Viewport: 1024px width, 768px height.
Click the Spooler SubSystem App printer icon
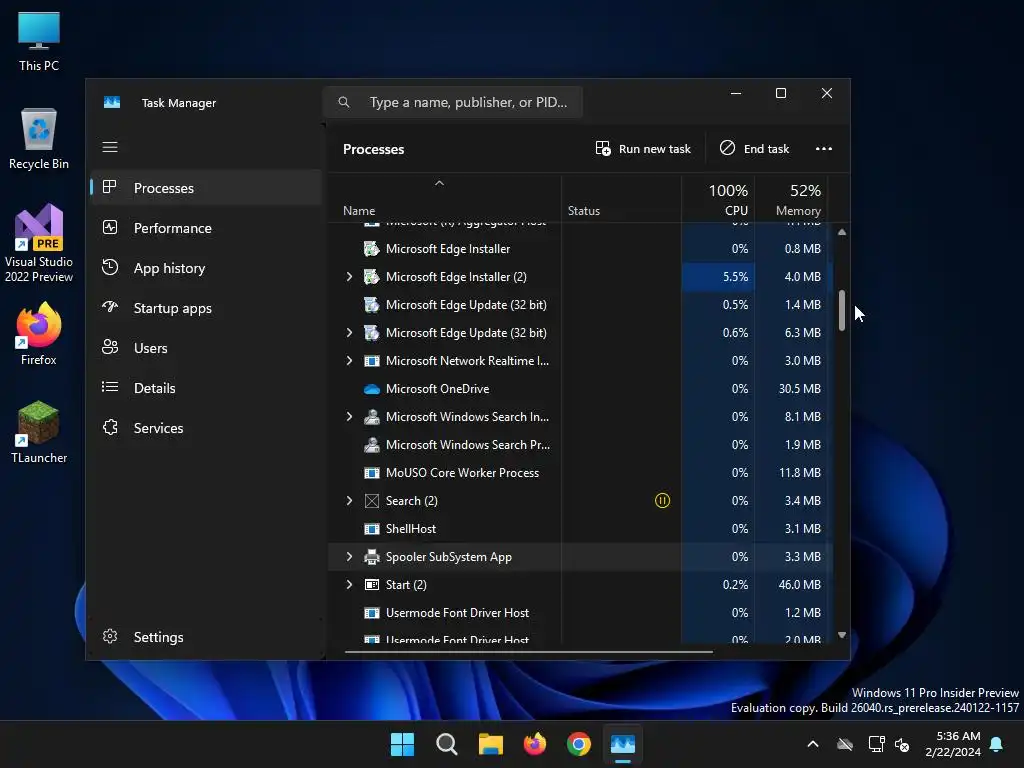(372, 557)
